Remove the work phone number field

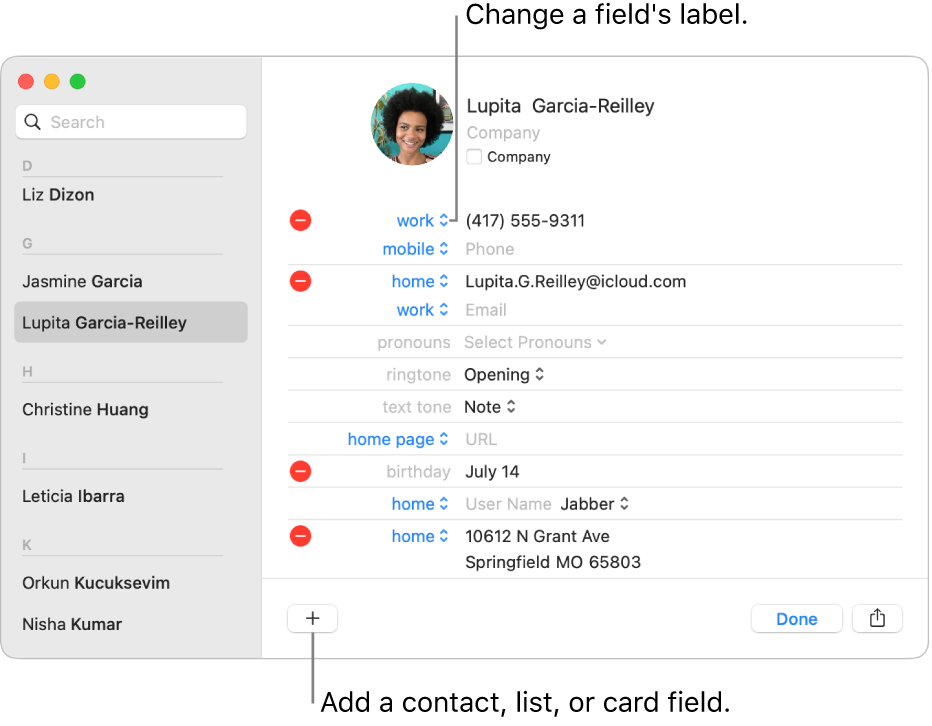coord(300,221)
